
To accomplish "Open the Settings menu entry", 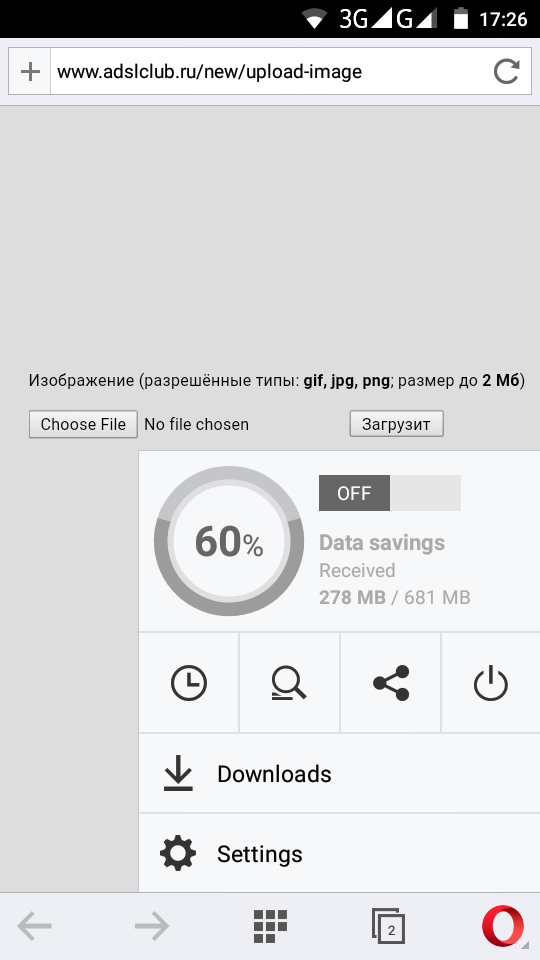I will [x=339, y=853].
